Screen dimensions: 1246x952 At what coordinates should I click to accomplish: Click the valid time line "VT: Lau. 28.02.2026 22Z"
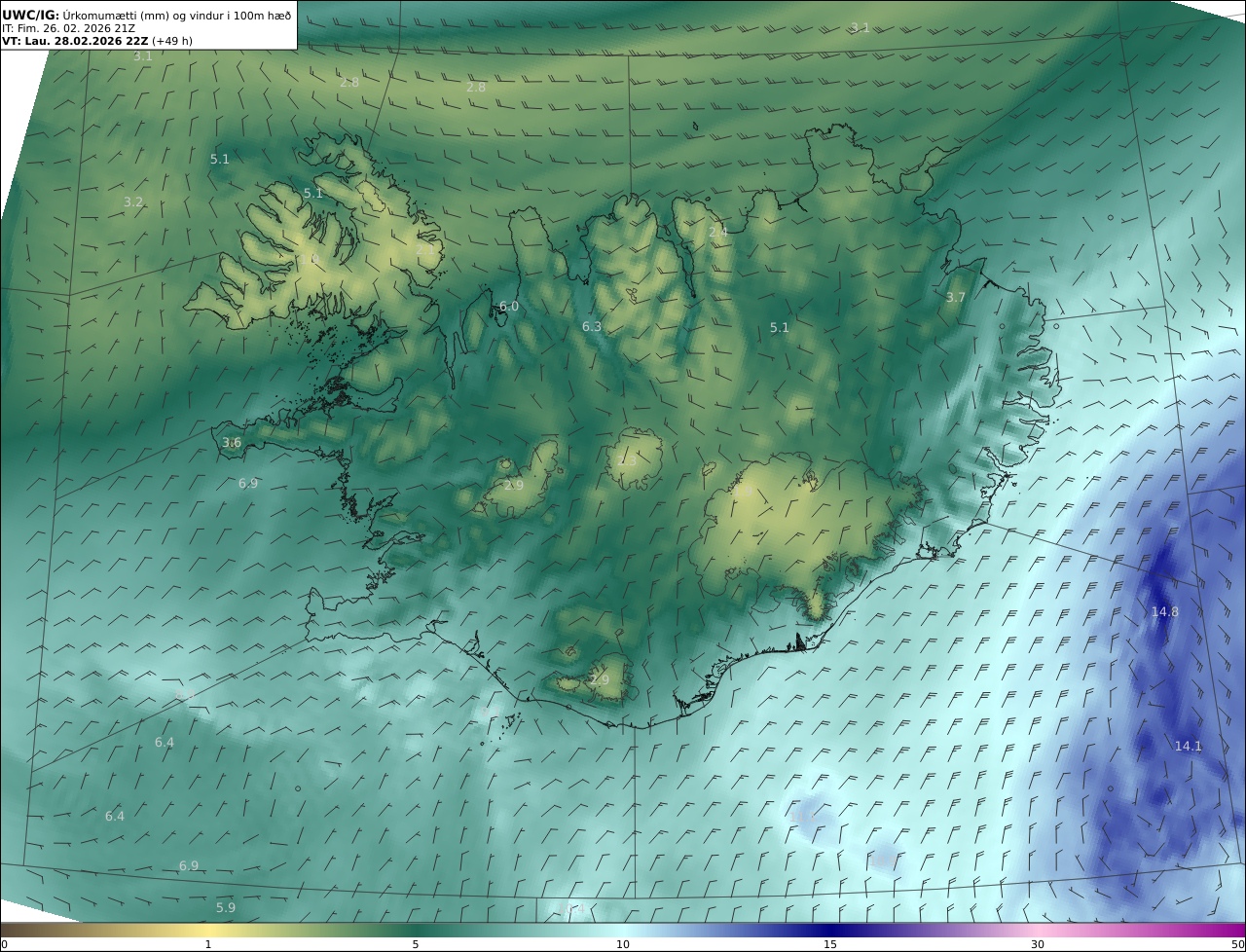tap(76, 42)
